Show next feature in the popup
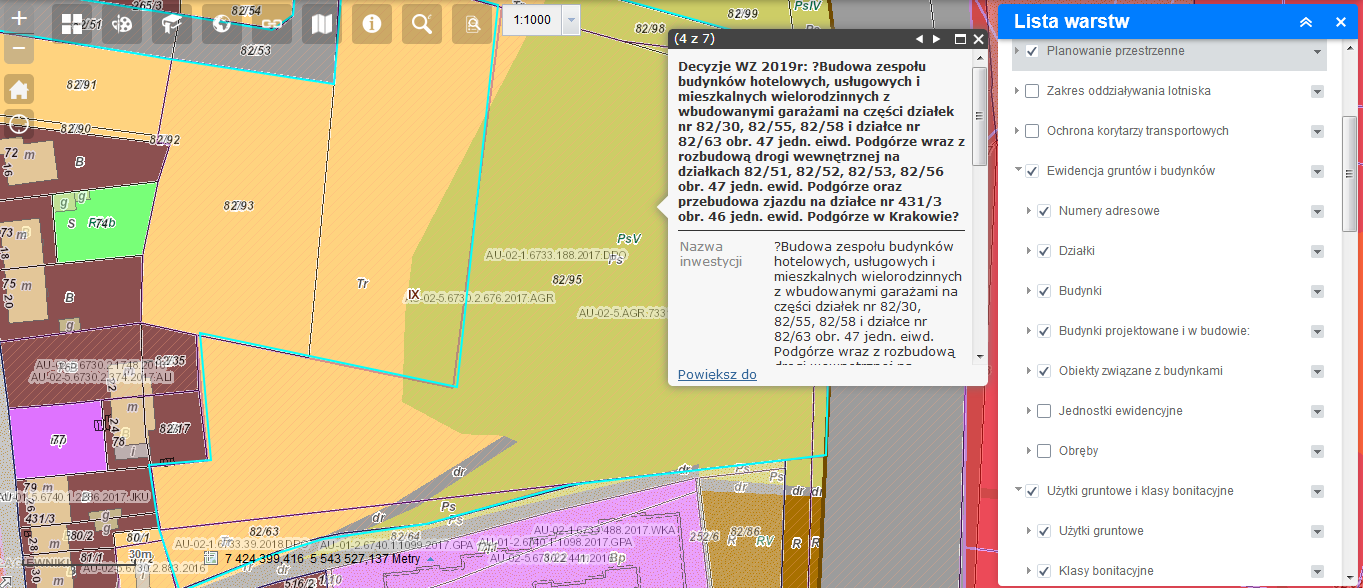1363x588 pixels. (x=937, y=39)
